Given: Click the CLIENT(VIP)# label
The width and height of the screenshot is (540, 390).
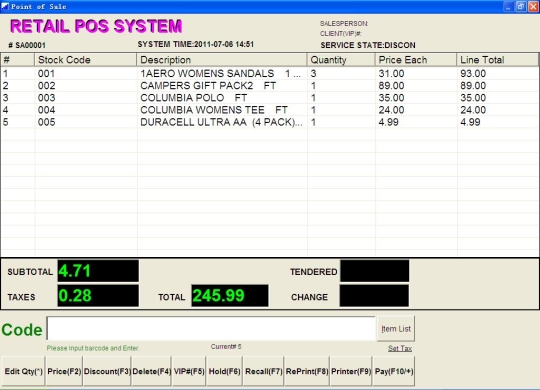Looking at the screenshot, I should pyautogui.click(x=341, y=33).
